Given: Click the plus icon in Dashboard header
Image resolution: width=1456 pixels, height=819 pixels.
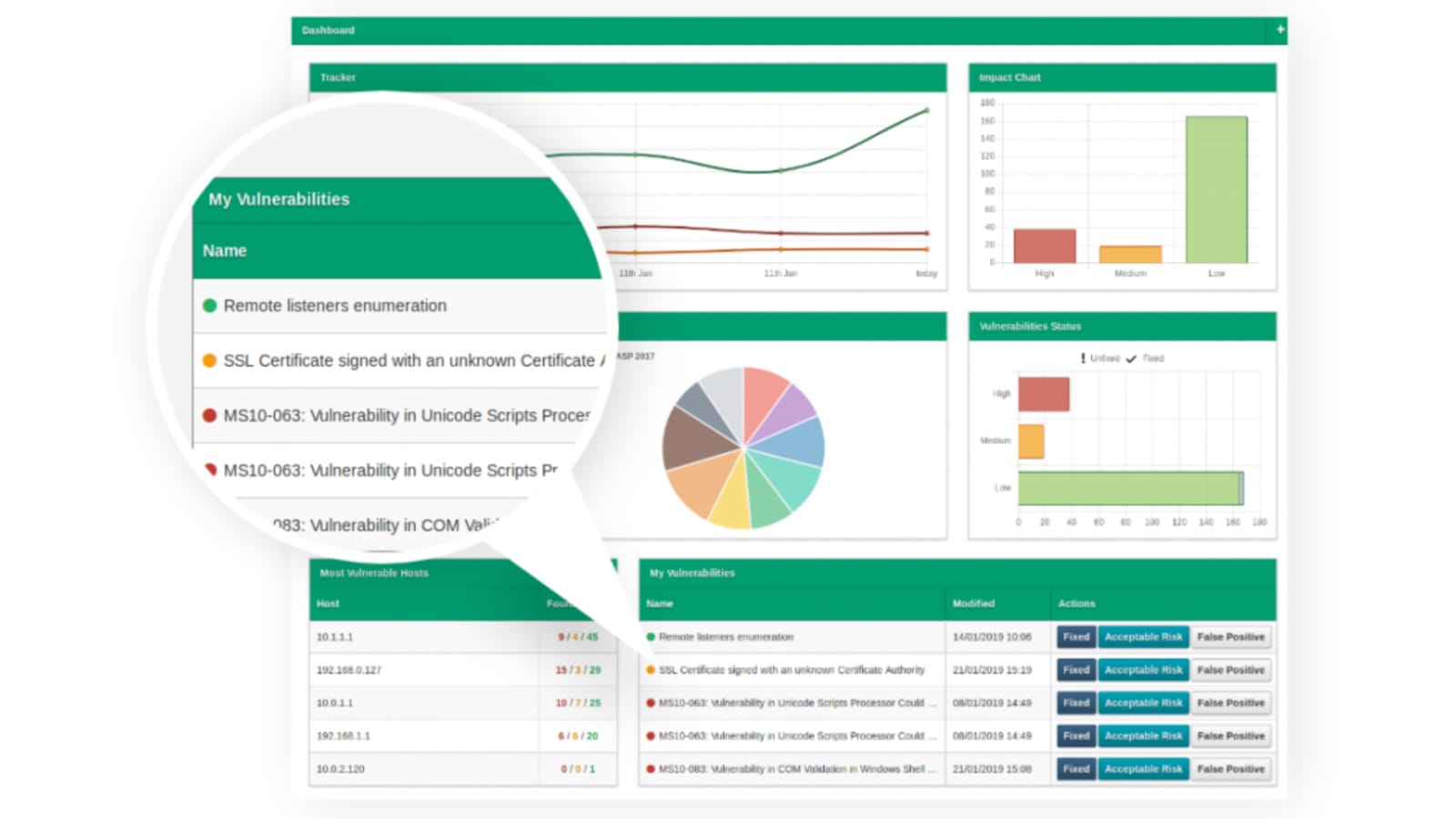Looking at the screenshot, I should [x=1279, y=30].
